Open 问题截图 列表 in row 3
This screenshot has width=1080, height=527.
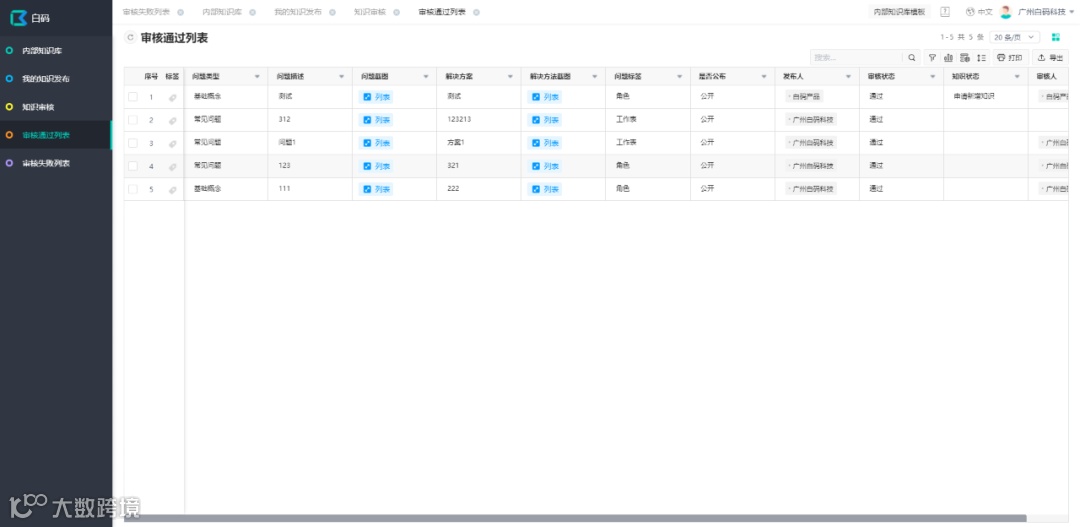[x=376, y=143]
